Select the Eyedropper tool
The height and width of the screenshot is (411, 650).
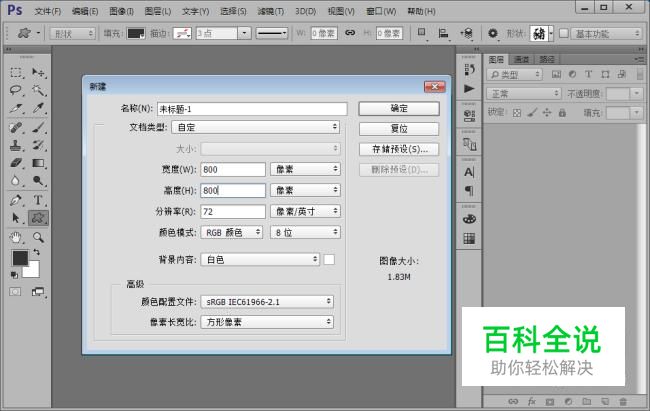[38, 109]
